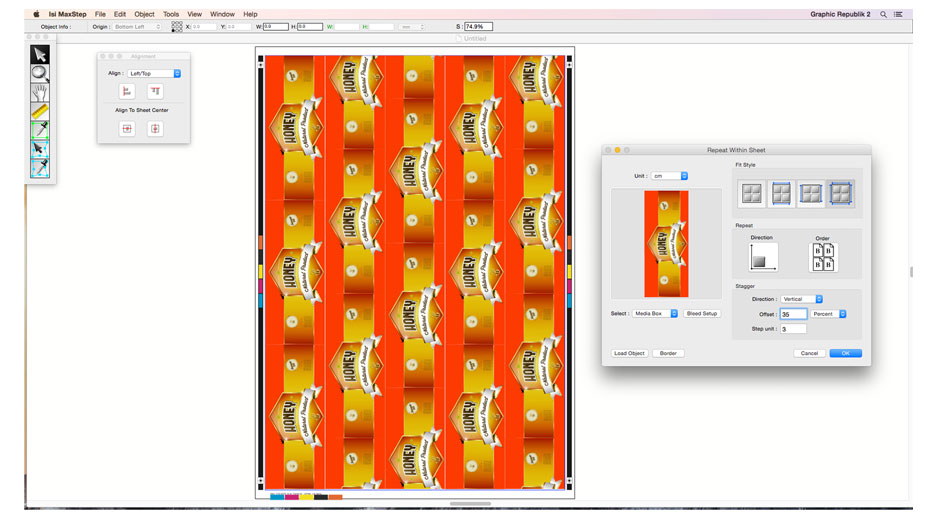The image size is (940, 517).
Task: Expand the Stagger Direction Vertical dropdown
Action: [802, 299]
